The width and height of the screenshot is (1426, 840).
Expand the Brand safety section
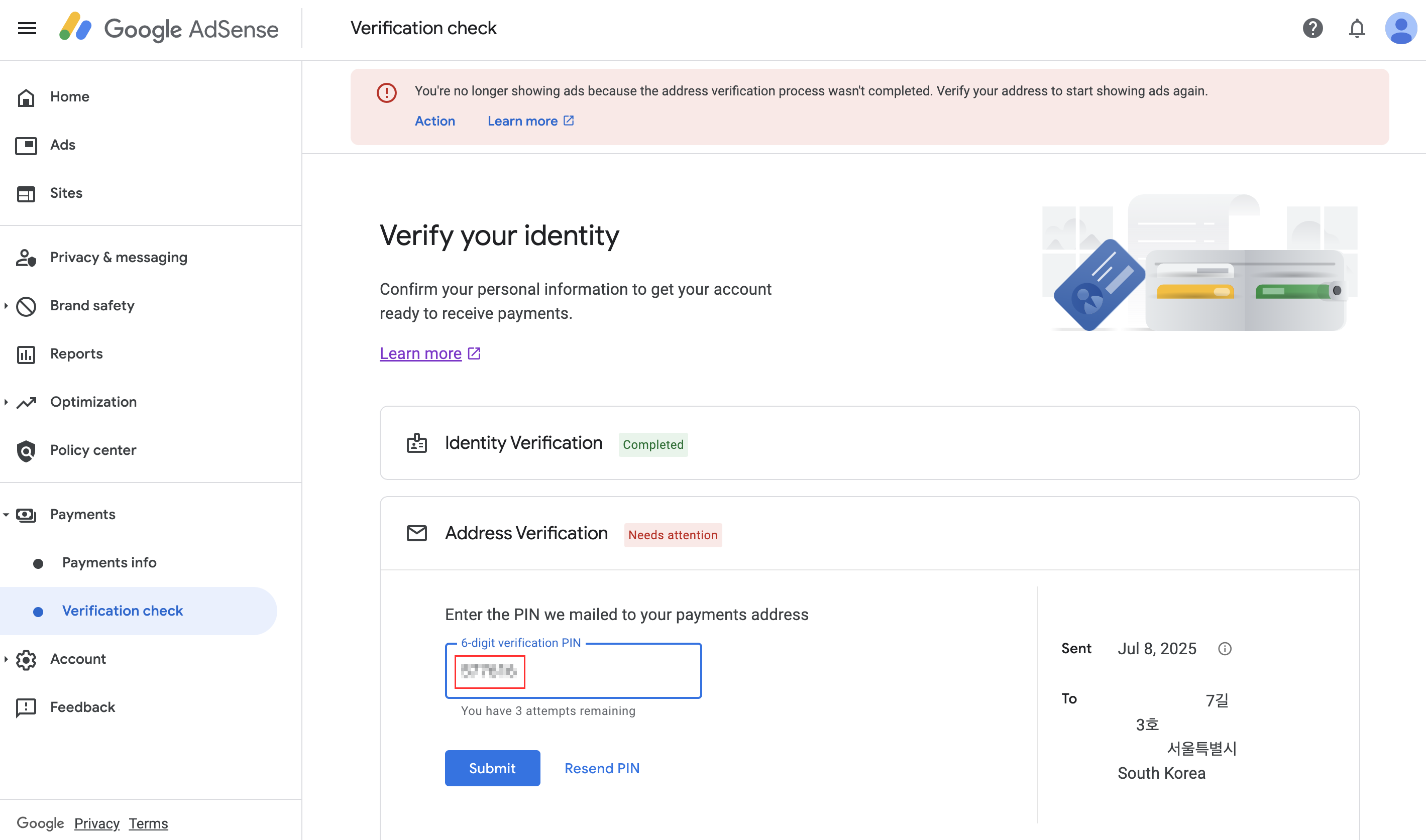click(6, 306)
